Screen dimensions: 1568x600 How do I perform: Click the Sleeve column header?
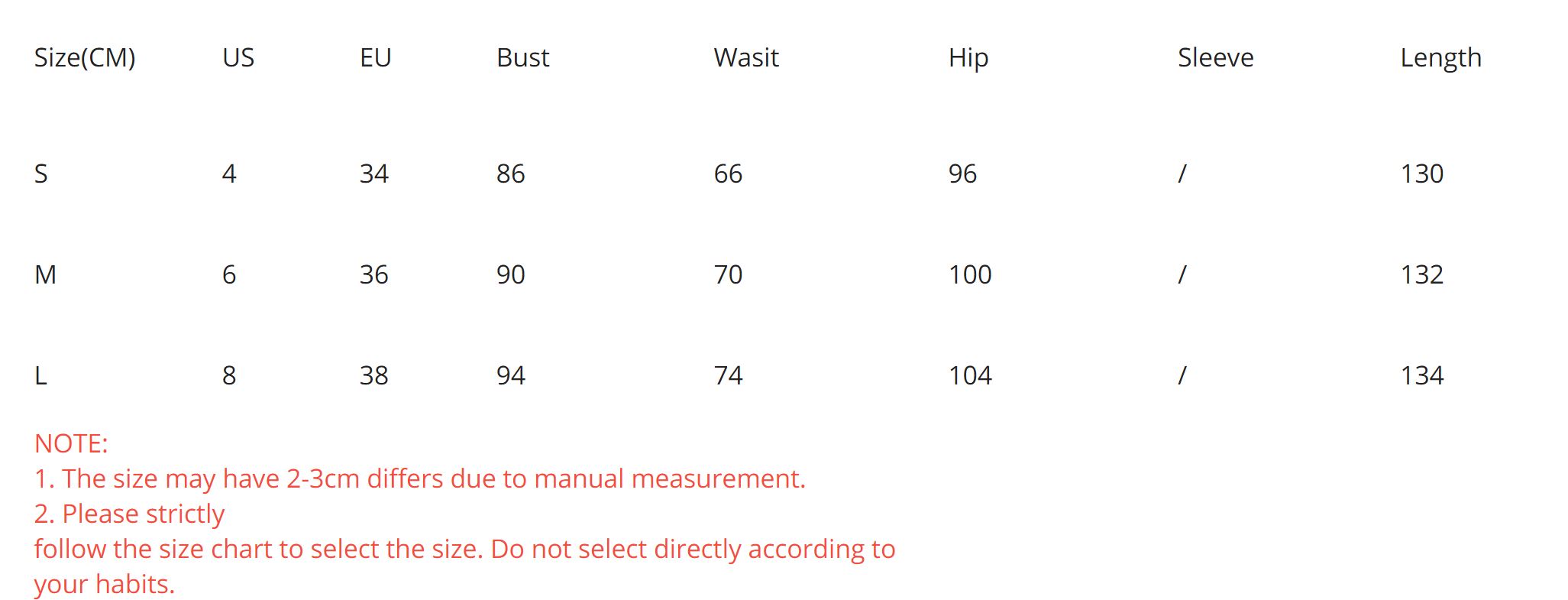[1215, 58]
